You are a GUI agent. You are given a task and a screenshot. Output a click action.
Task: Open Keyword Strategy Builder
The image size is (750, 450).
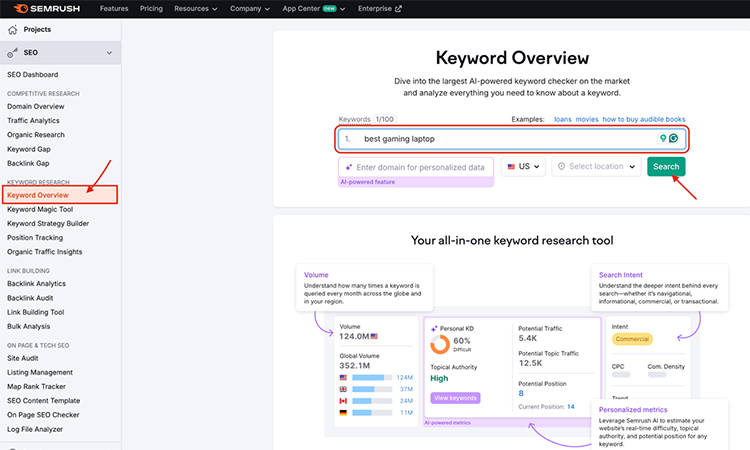click(x=48, y=223)
